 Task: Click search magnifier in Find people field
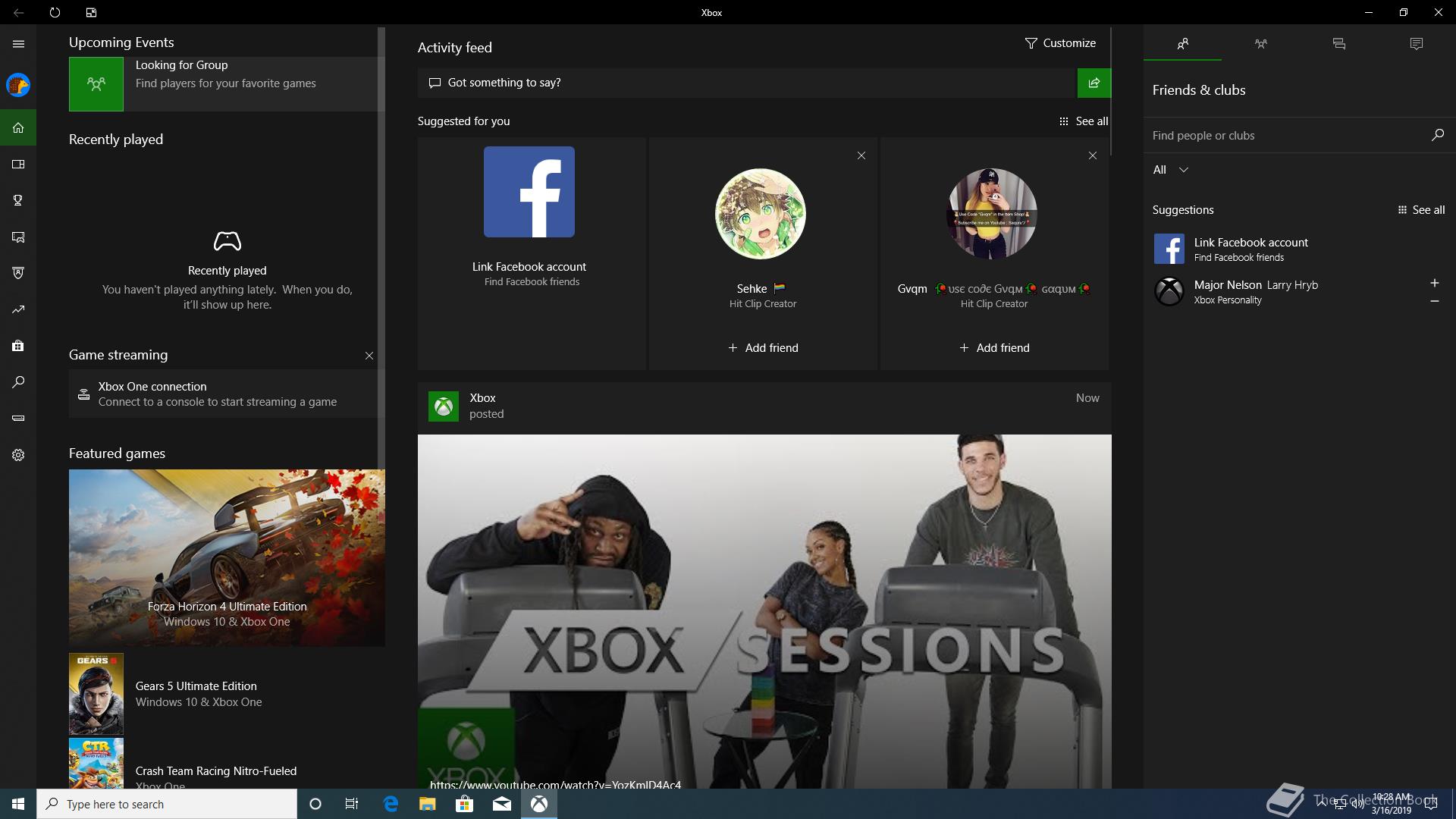click(x=1437, y=135)
